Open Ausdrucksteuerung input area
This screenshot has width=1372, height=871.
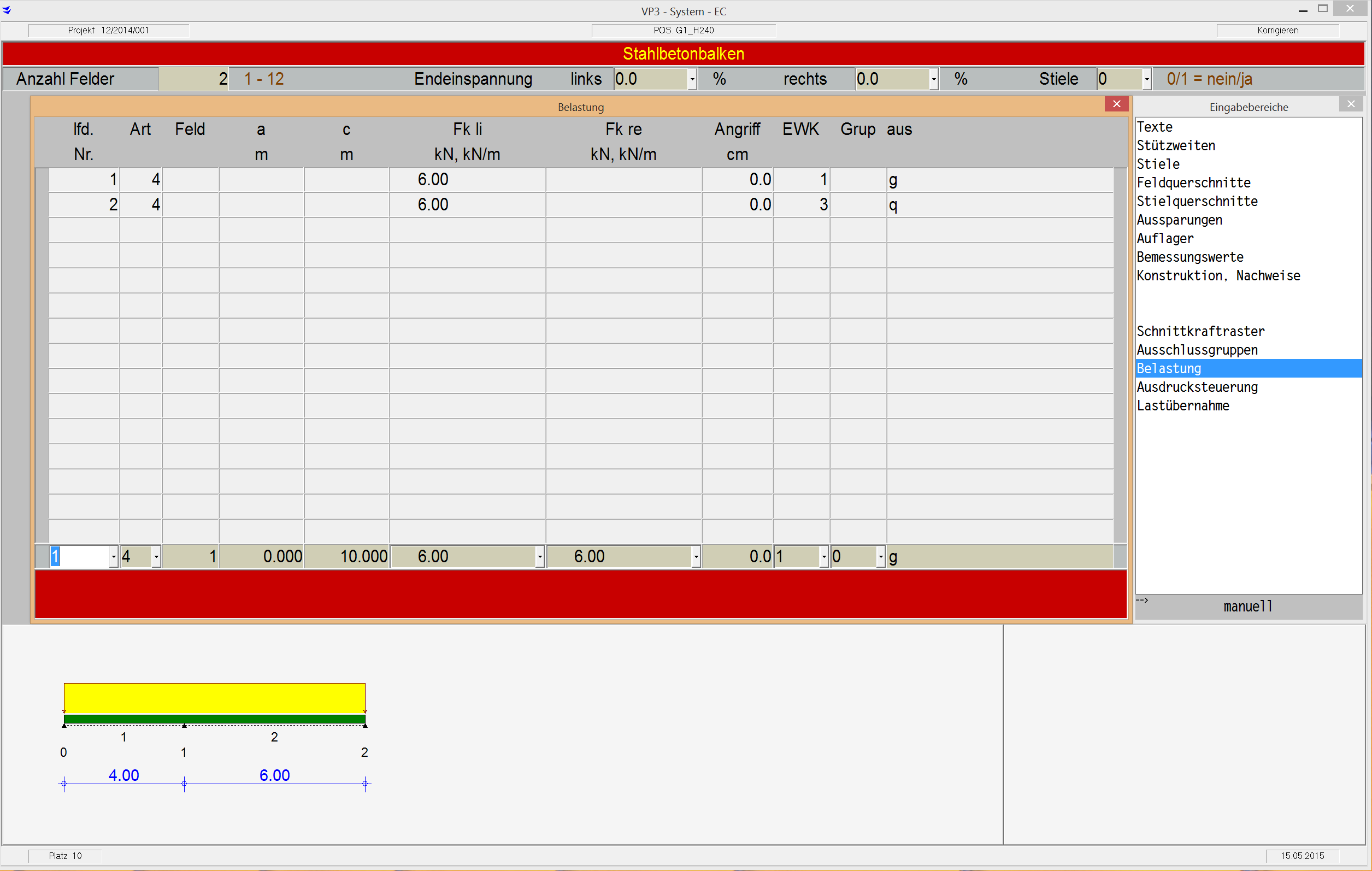coord(1197,387)
